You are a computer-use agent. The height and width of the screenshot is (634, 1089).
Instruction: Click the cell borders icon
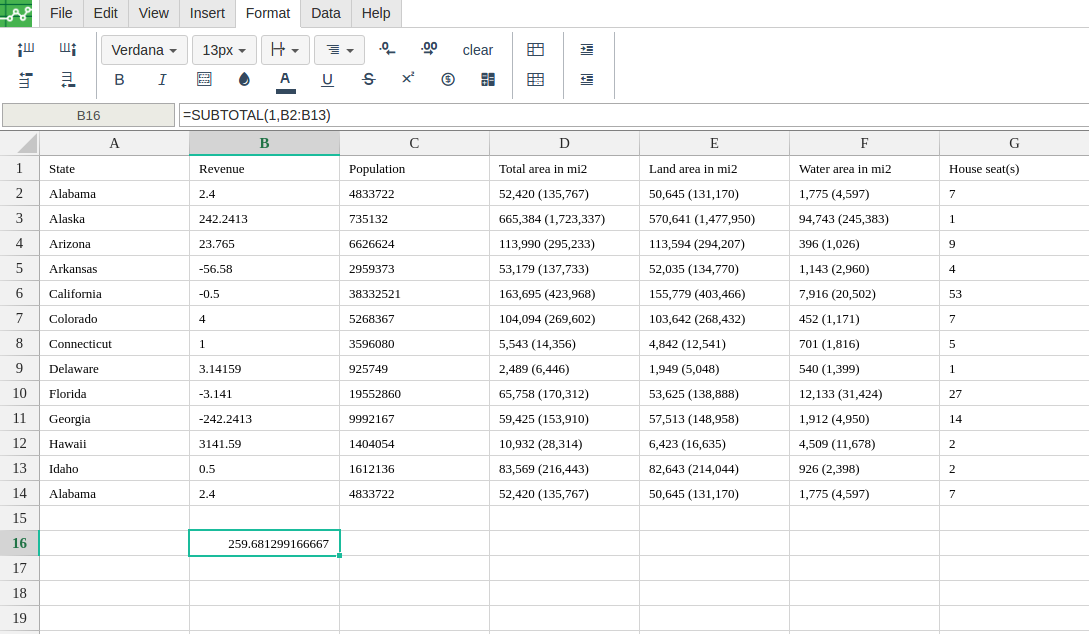click(x=204, y=80)
